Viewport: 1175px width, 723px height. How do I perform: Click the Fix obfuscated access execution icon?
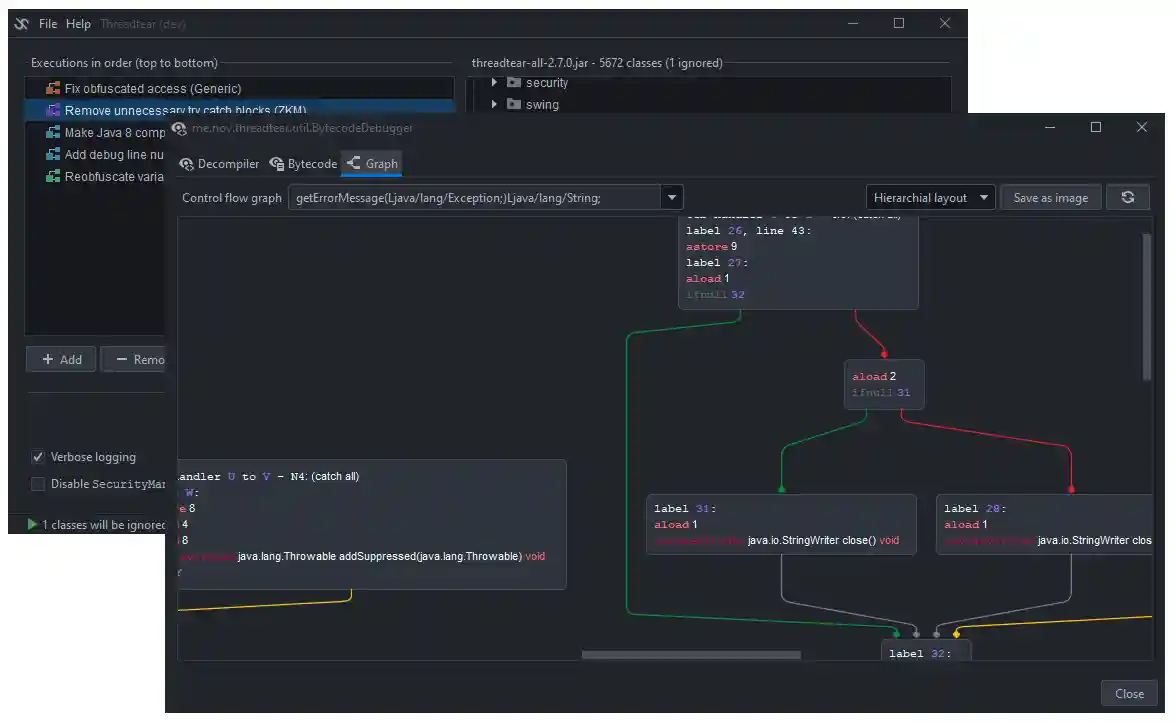tap(52, 88)
